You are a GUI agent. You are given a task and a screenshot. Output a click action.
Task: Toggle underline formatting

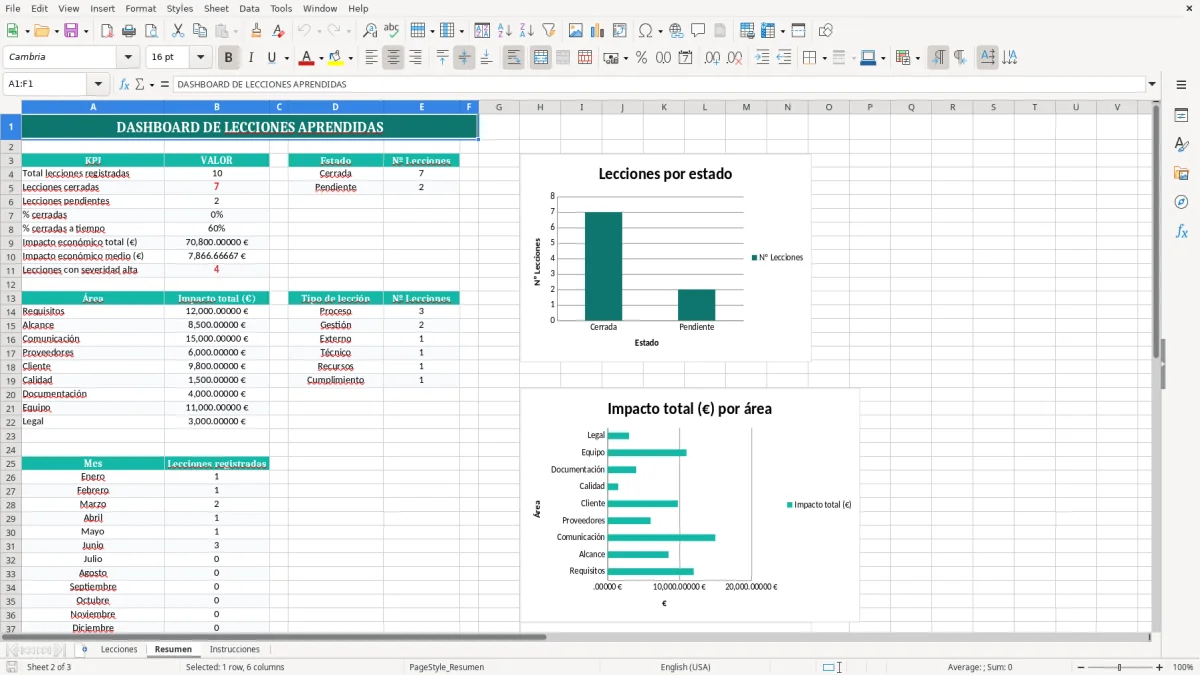click(x=272, y=58)
